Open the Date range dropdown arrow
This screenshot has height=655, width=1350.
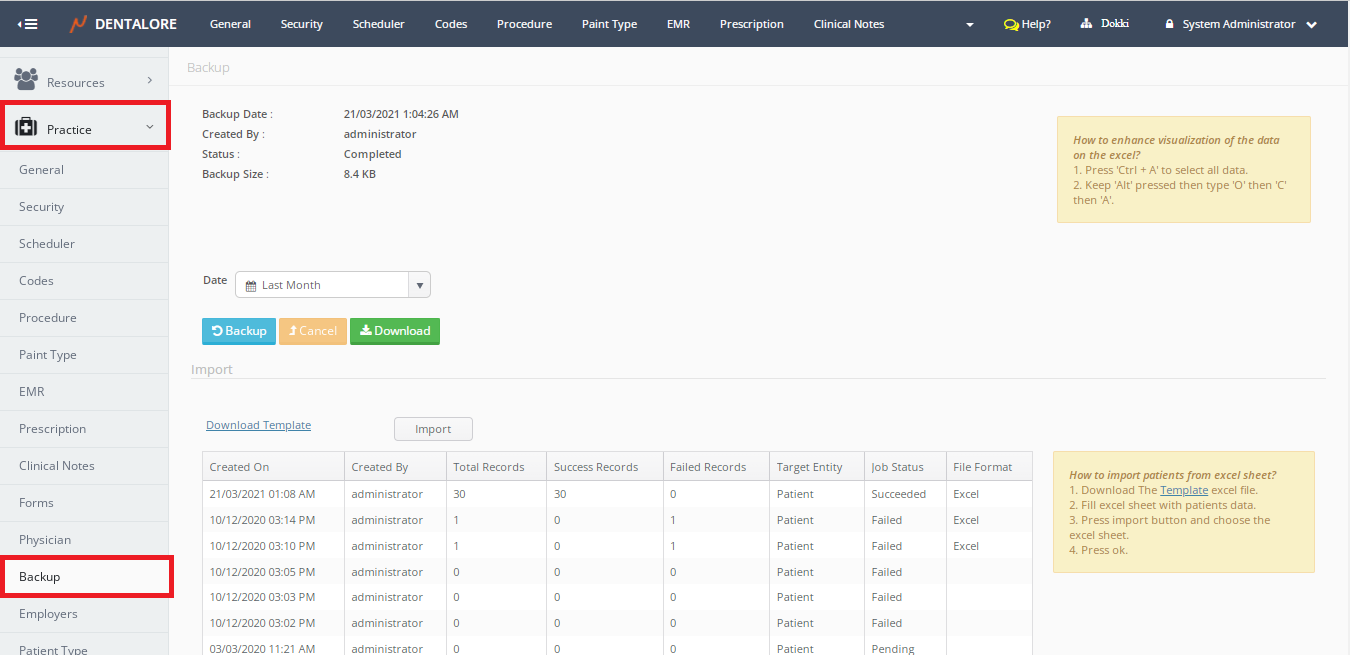(420, 285)
